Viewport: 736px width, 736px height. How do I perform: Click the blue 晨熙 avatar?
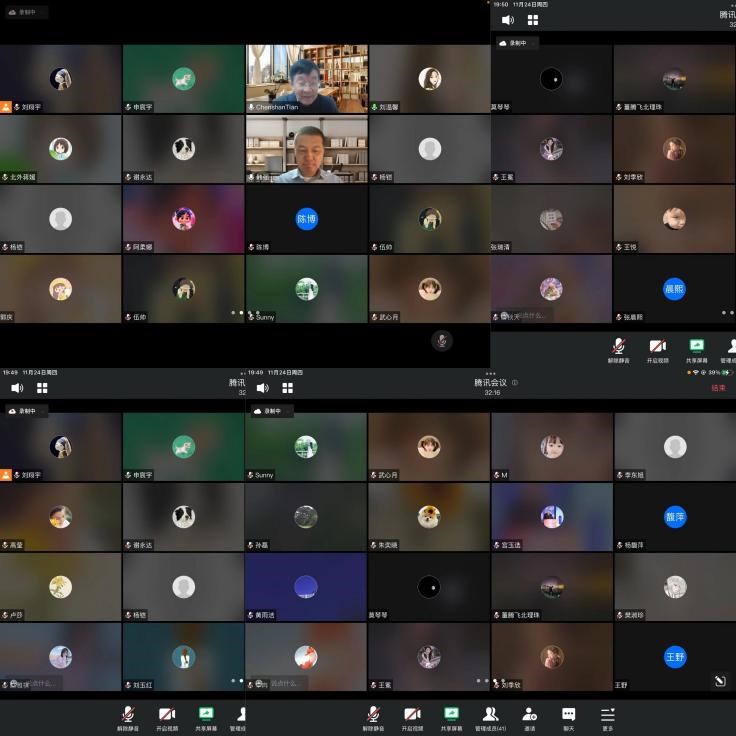tap(675, 289)
